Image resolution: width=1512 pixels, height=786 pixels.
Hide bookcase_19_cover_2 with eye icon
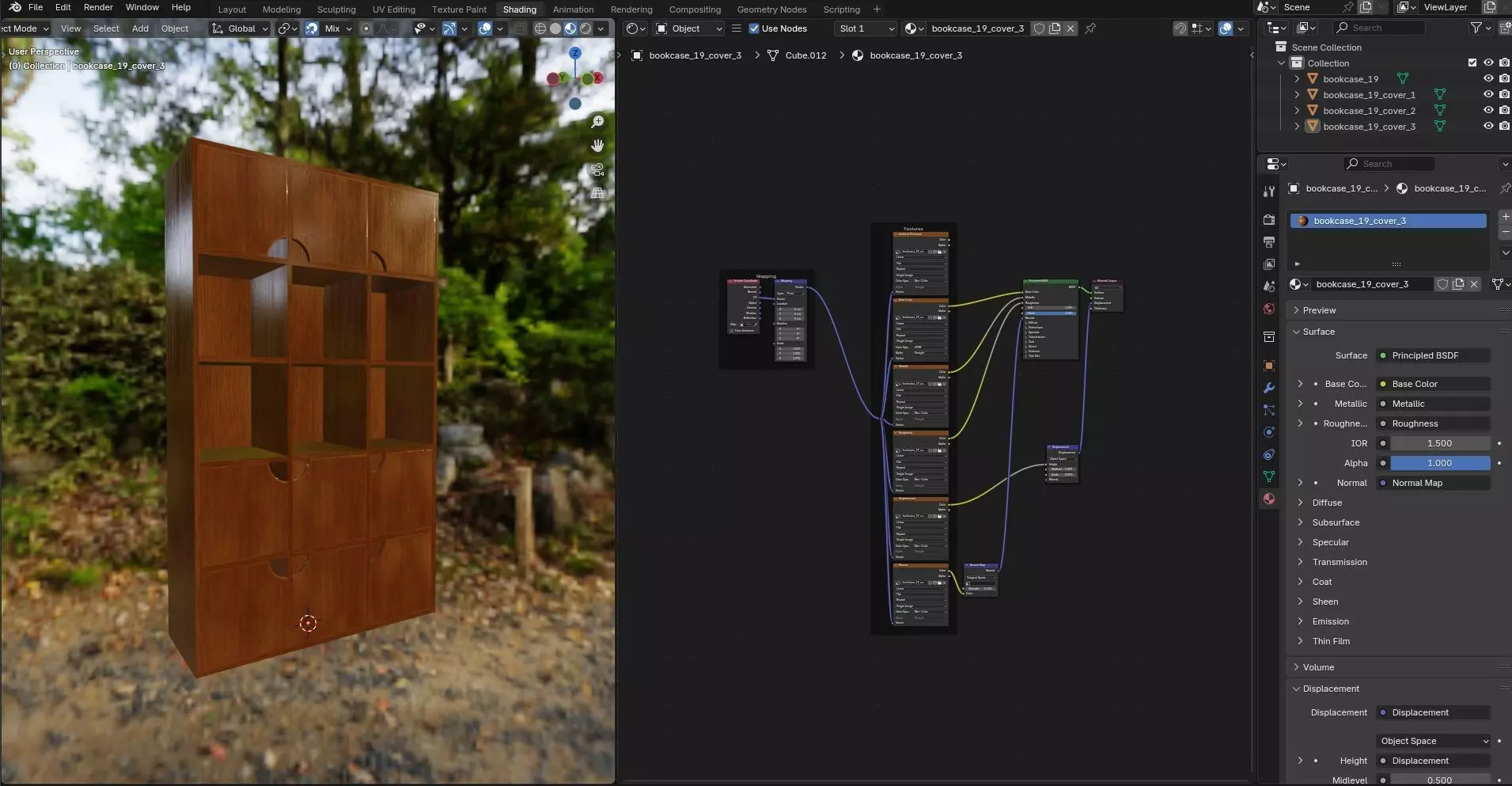(x=1488, y=111)
